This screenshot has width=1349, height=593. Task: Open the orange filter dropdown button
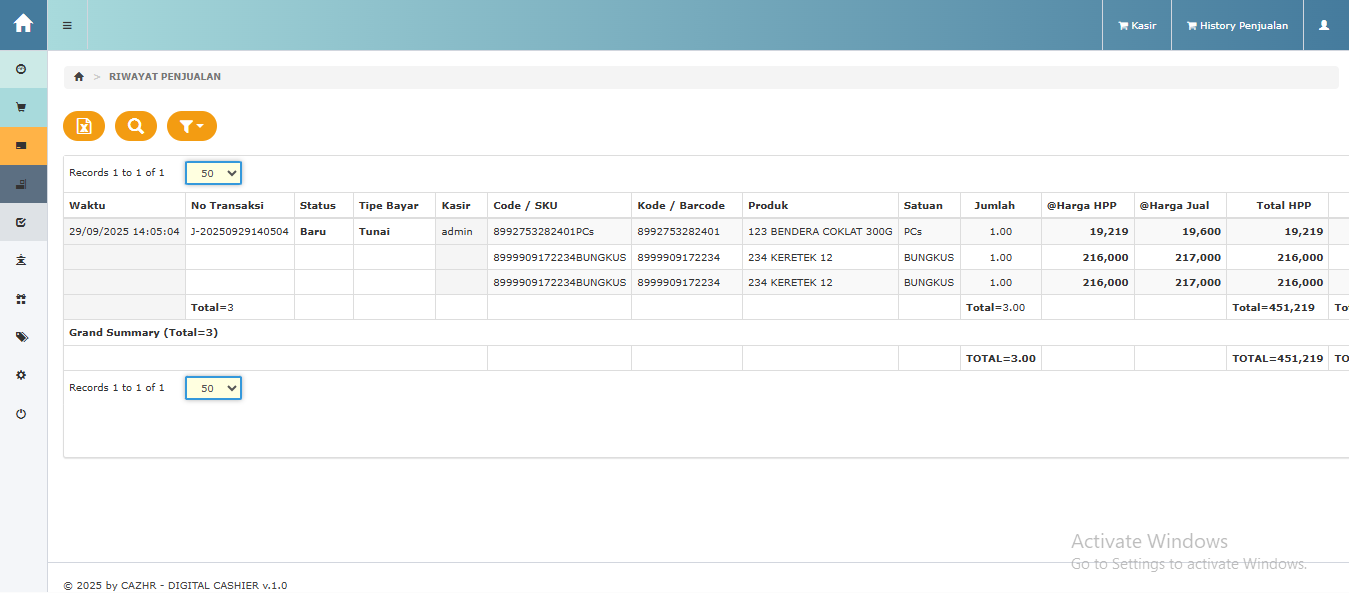191,126
